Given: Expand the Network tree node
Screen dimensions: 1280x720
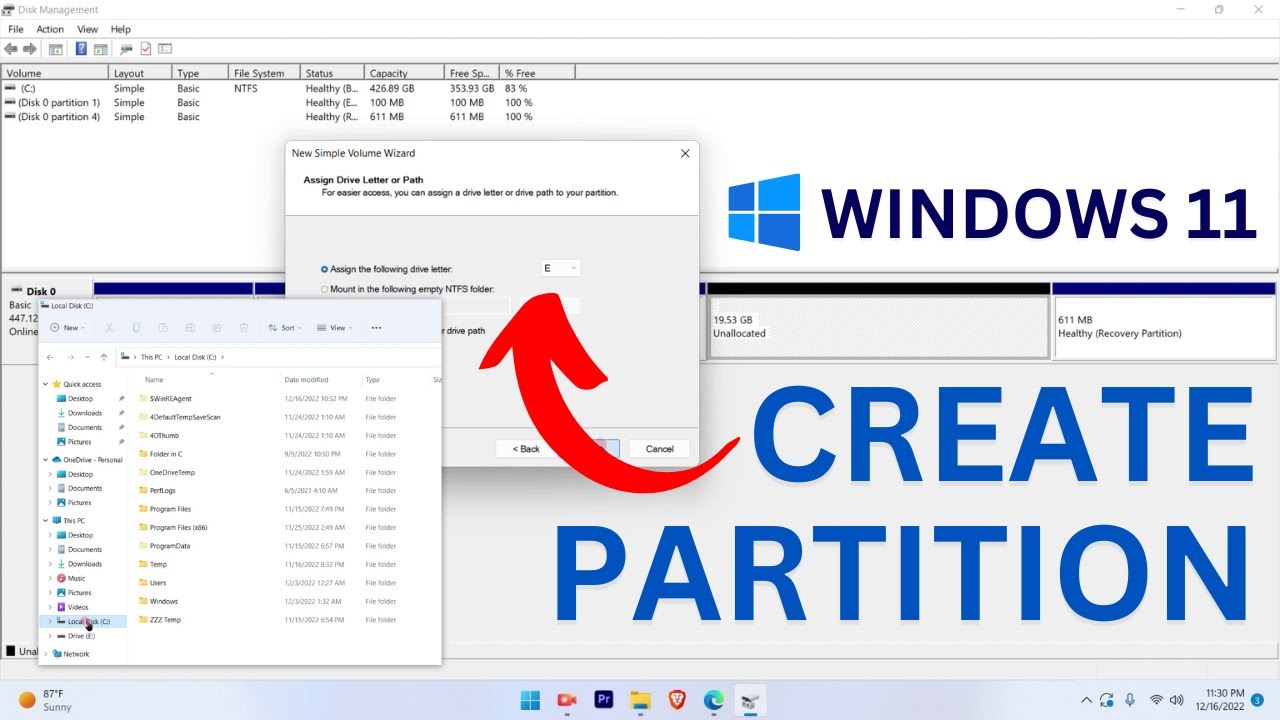Looking at the screenshot, I should point(45,654).
